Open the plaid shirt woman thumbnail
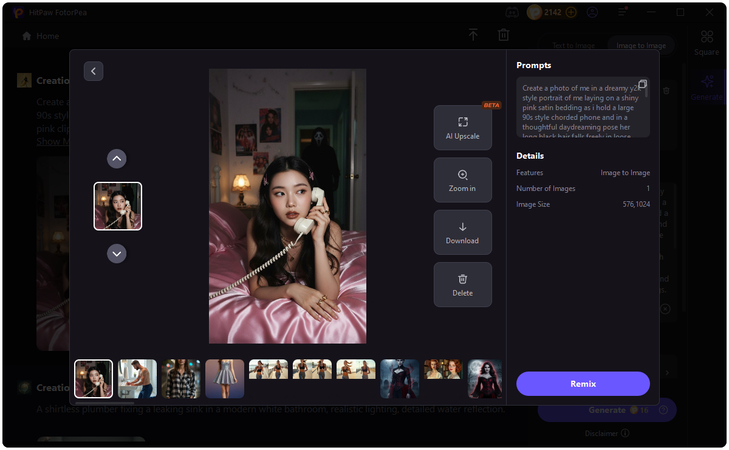Image resolution: width=729 pixels, height=450 pixels. pos(181,379)
